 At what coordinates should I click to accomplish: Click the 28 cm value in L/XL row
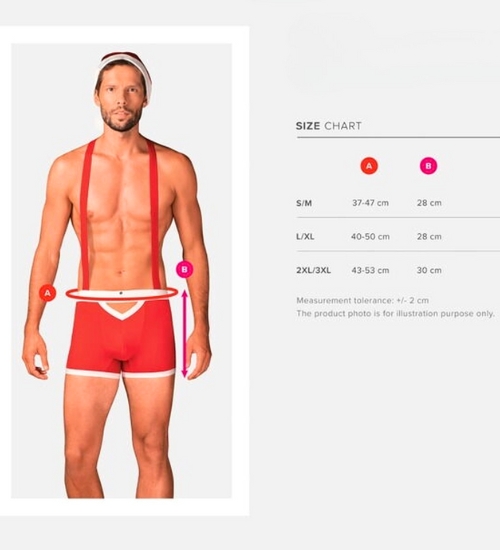coord(429,237)
